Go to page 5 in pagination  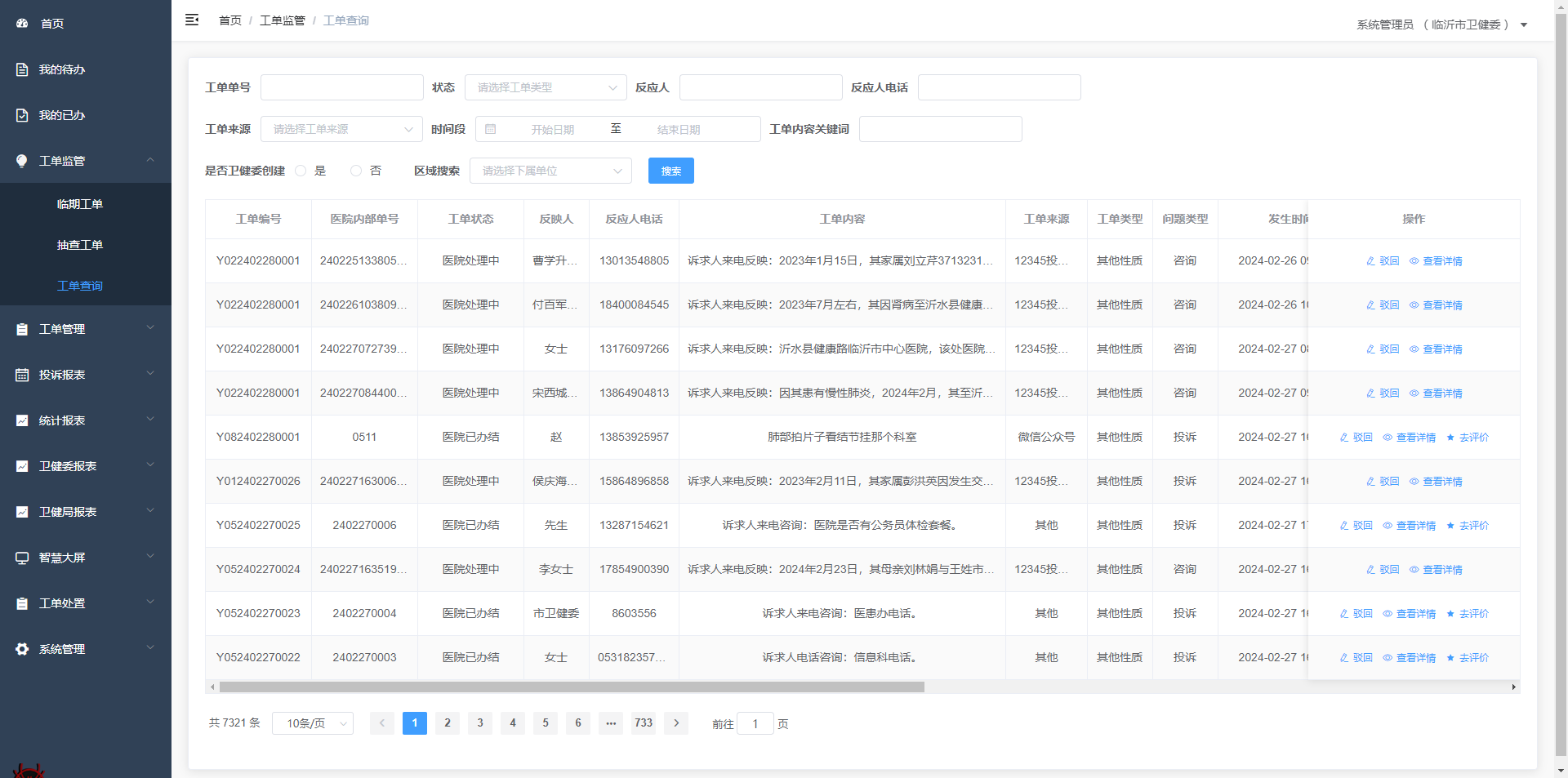click(546, 723)
